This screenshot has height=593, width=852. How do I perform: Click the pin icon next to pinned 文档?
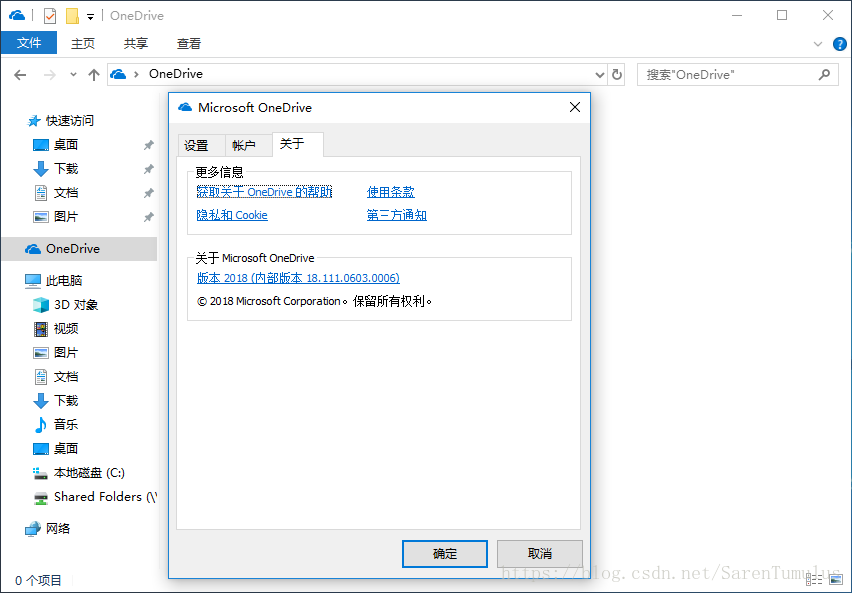tap(148, 193)
